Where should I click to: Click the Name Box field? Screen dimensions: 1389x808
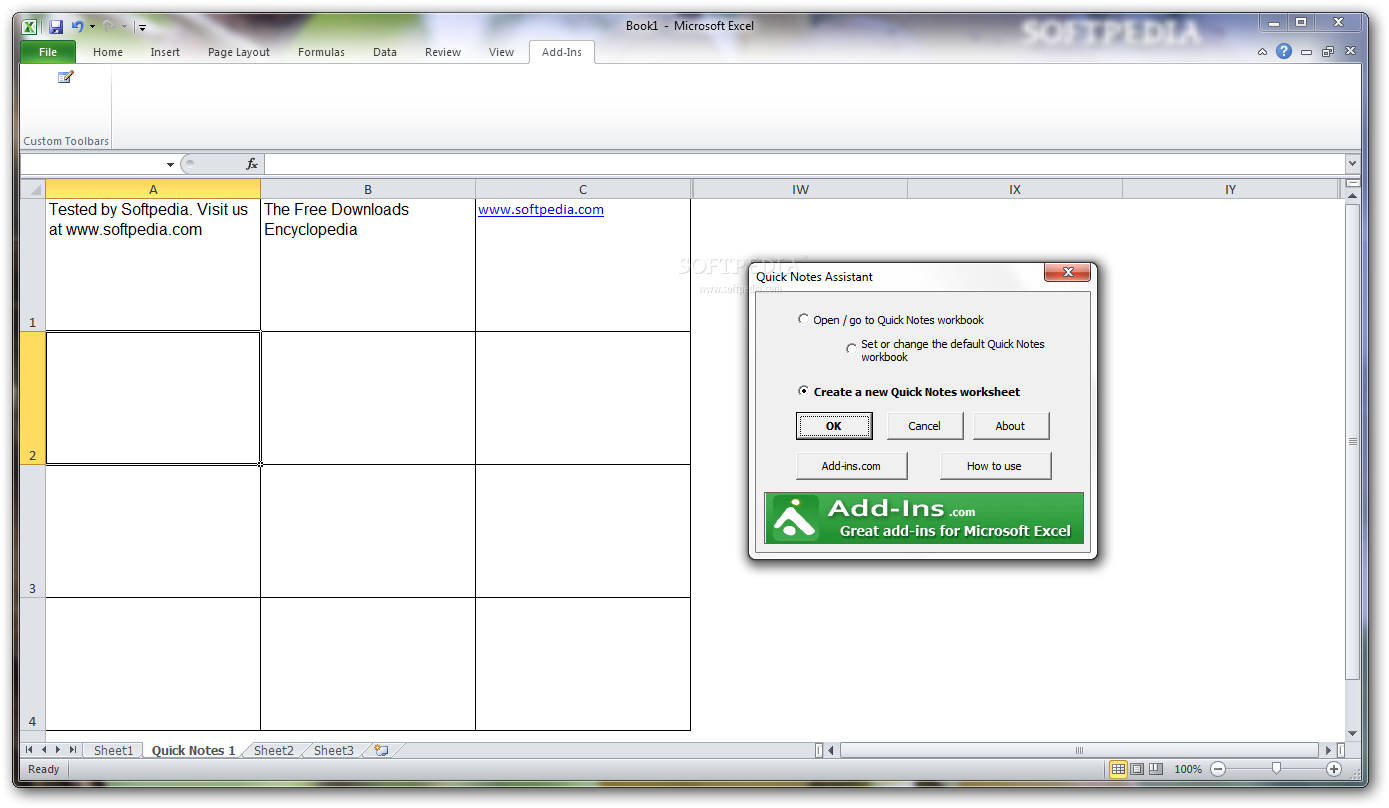click(92, 164)
